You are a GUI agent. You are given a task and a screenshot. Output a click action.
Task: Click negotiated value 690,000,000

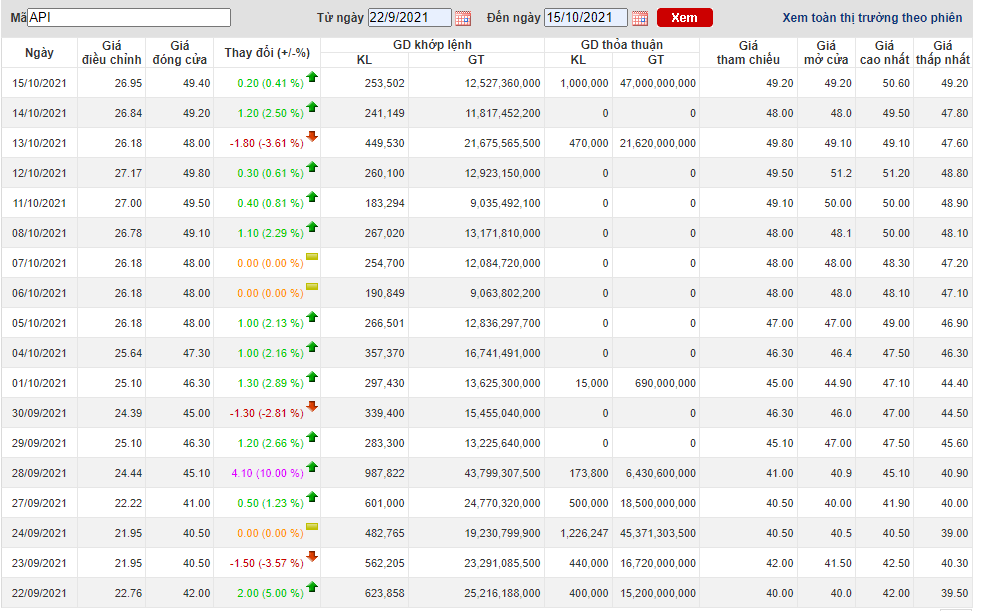tap(665, 383)
